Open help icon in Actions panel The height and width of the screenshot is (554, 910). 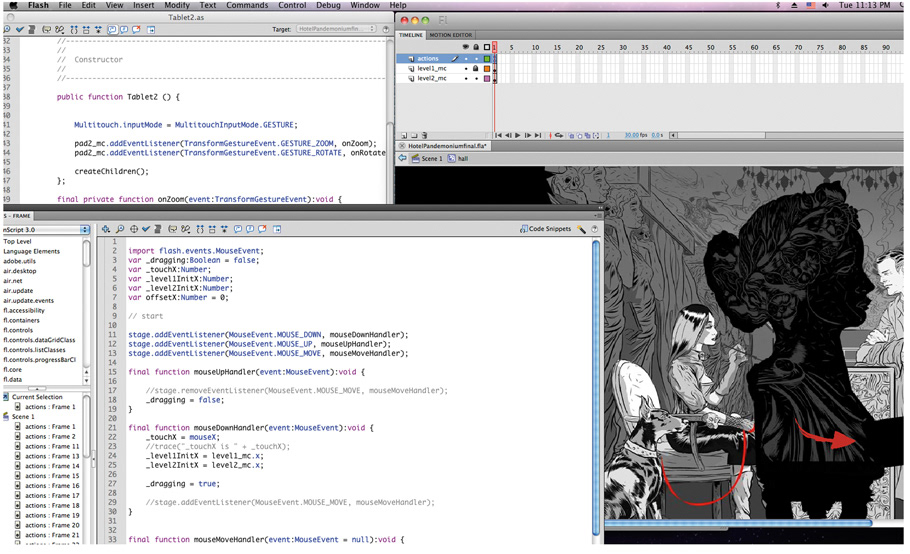pyautogui.click(x=595, y=229)
